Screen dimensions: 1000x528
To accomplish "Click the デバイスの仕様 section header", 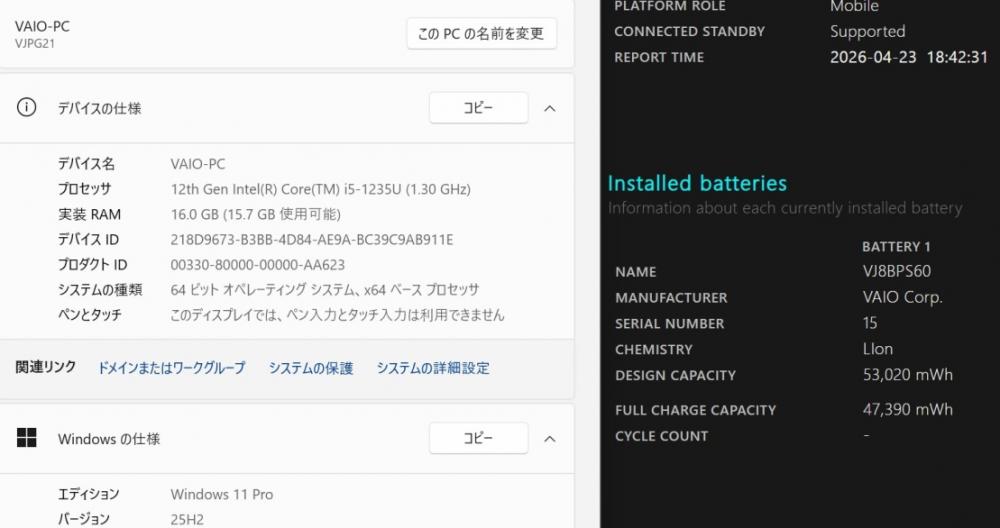I will point(100,108).
